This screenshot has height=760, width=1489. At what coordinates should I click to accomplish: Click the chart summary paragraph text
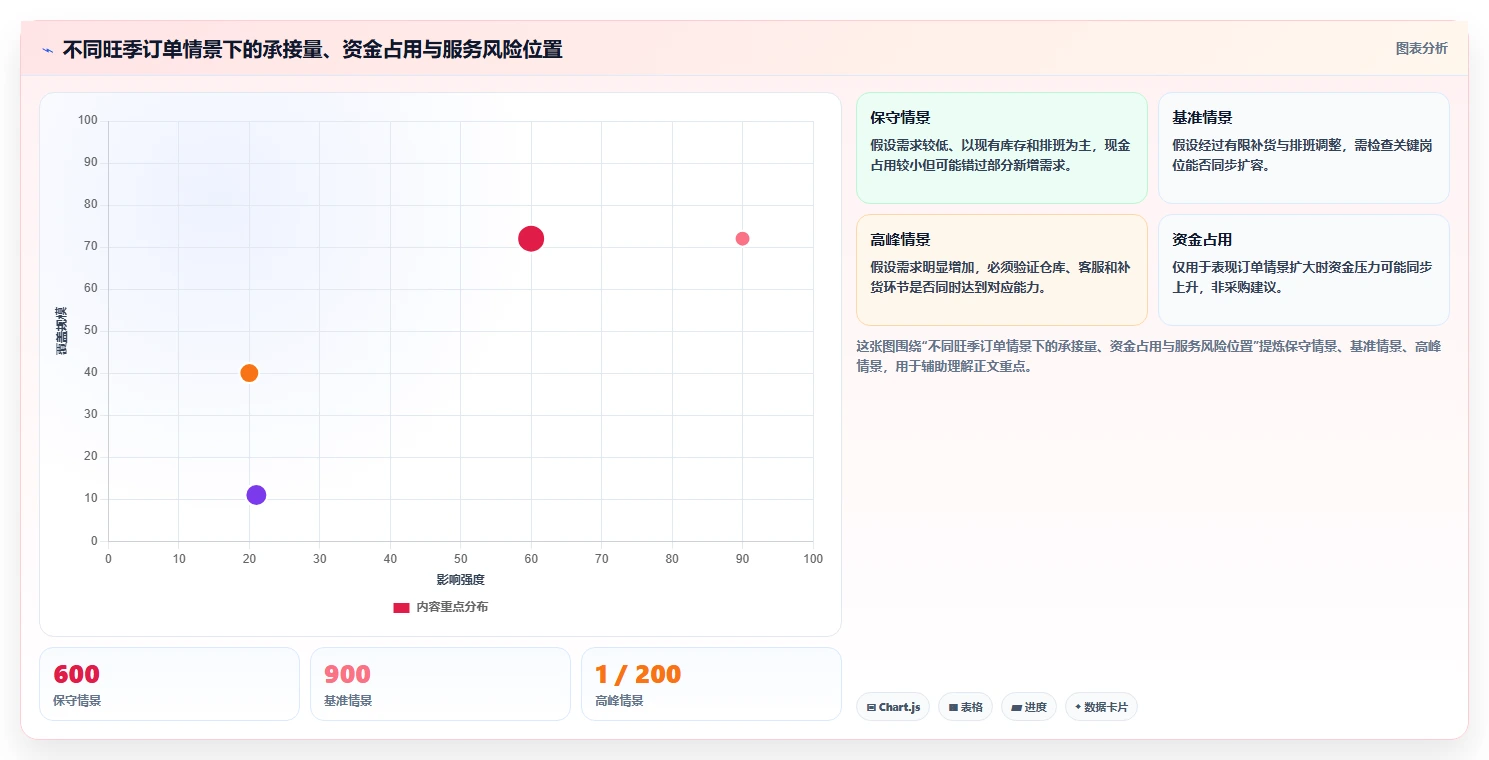coord(1148,356)
